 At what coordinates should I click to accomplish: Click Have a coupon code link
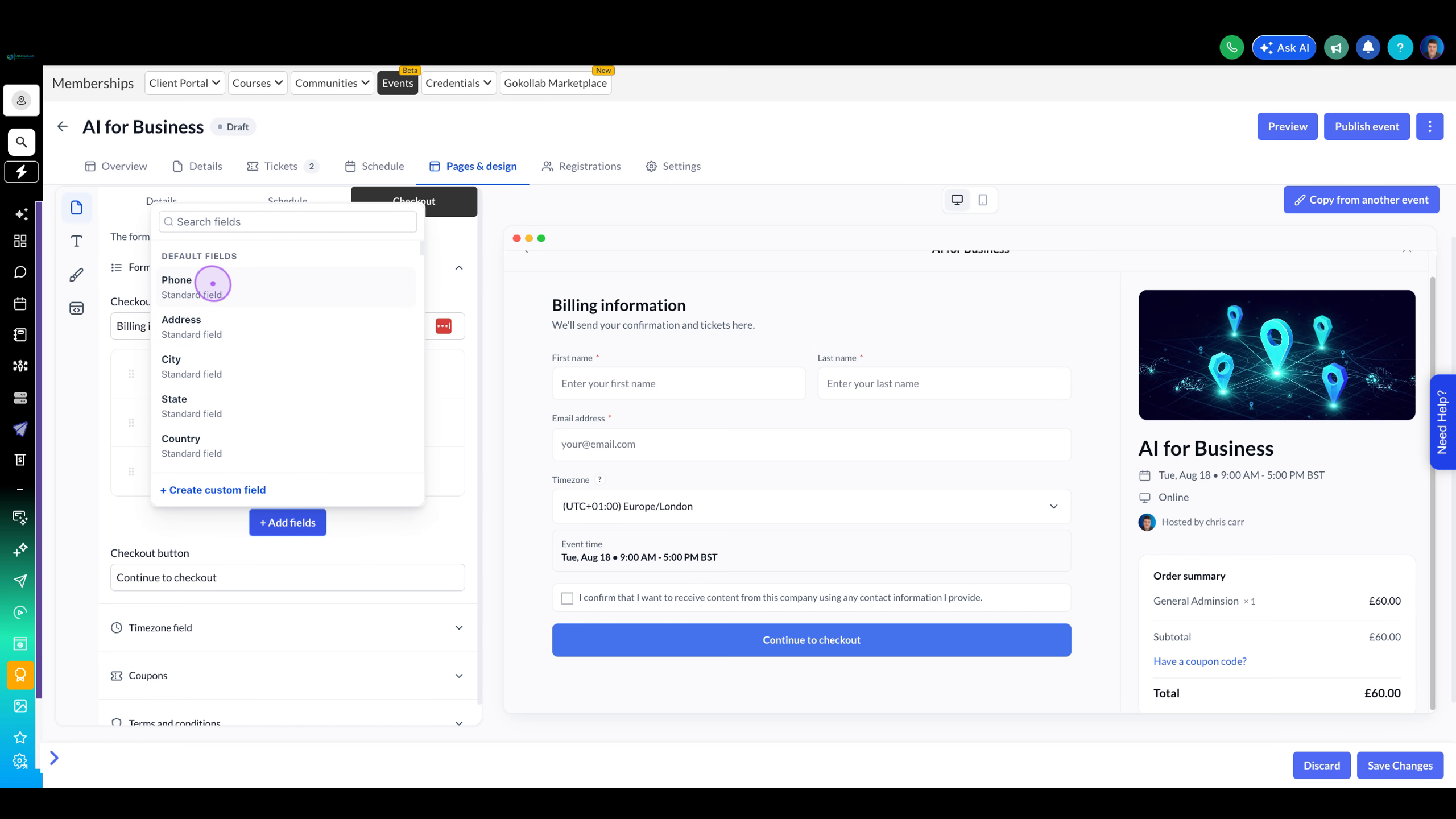coord(1199,661)
